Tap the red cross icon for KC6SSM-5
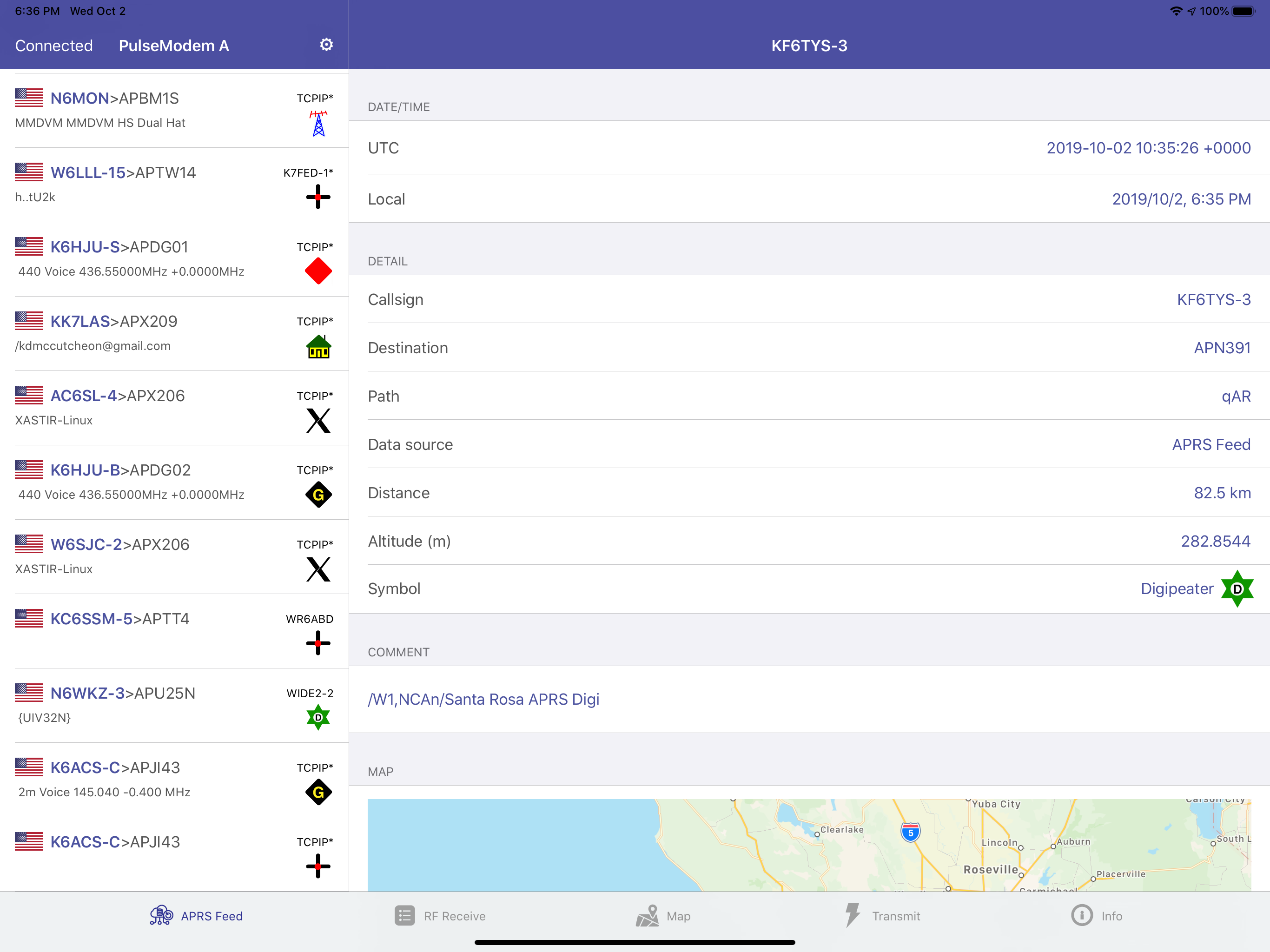 [318, 643]
